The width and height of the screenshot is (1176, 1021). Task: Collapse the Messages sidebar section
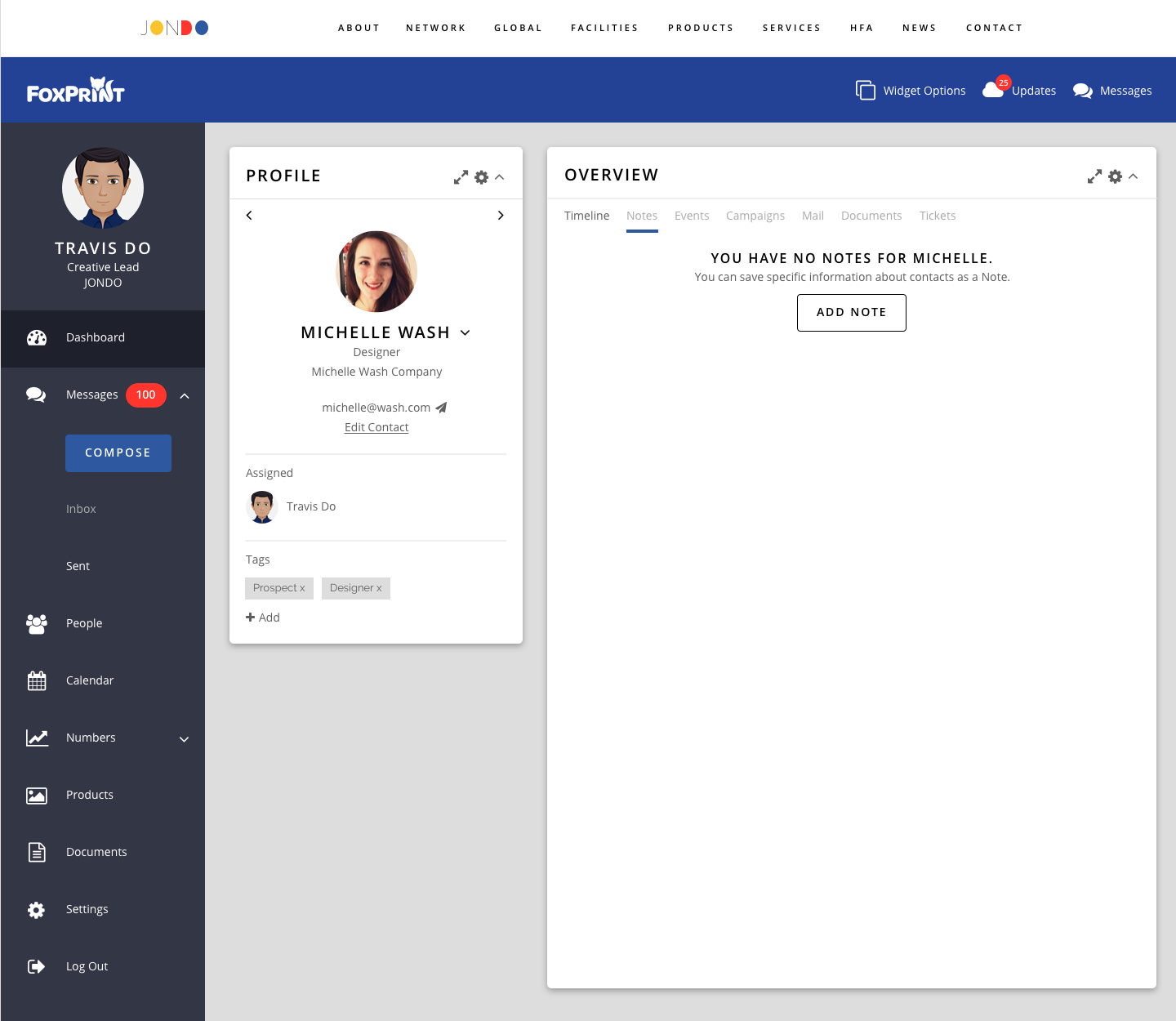point(185,396)
